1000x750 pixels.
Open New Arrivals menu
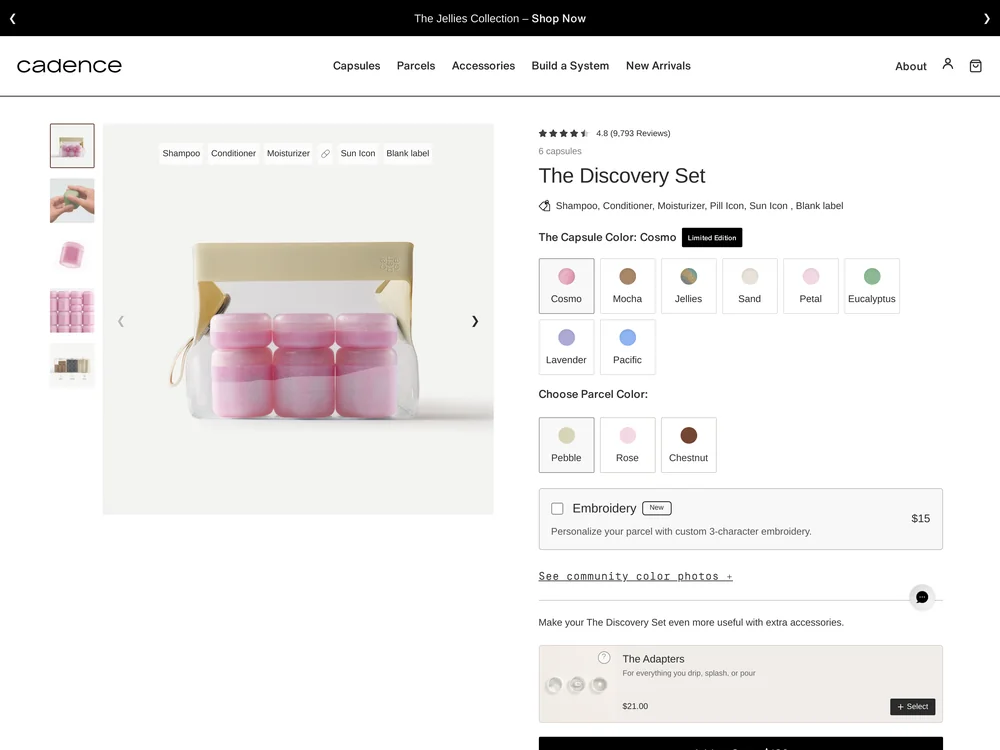[x=658, y=66]
